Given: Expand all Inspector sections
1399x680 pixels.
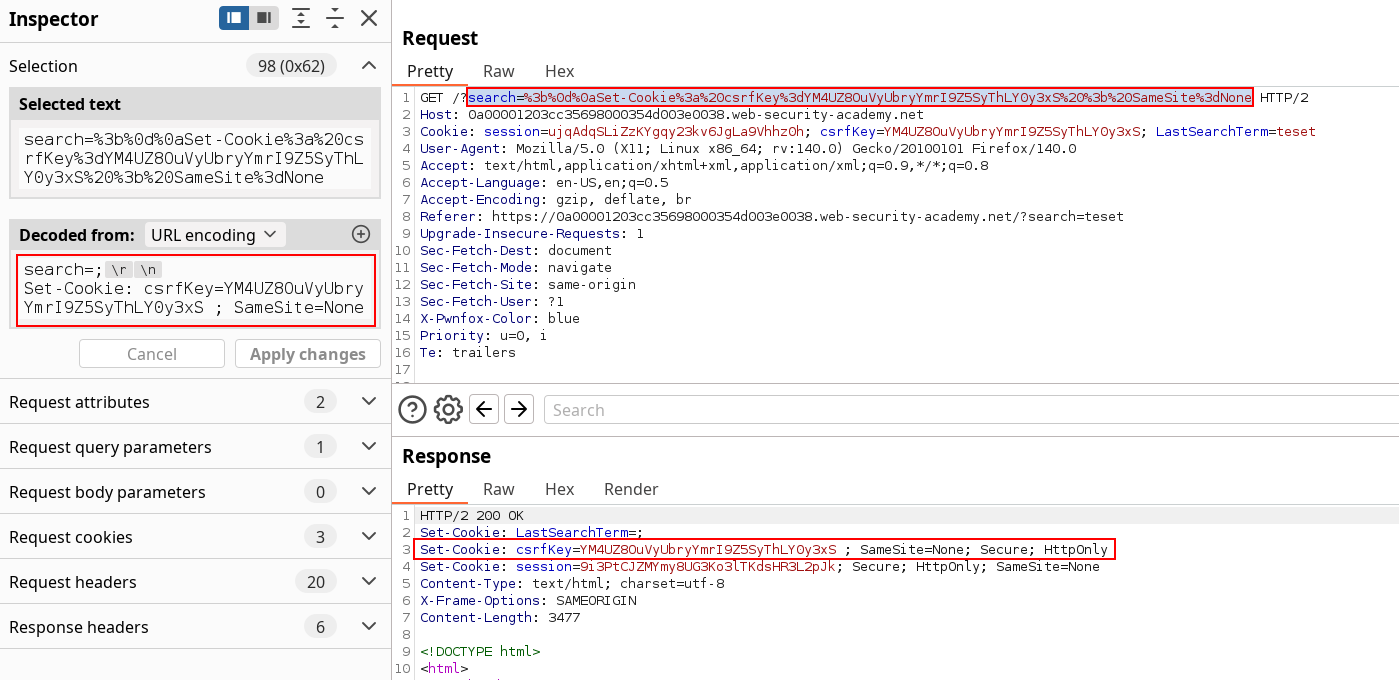Looking at the screenshot, I should [301, 18].
